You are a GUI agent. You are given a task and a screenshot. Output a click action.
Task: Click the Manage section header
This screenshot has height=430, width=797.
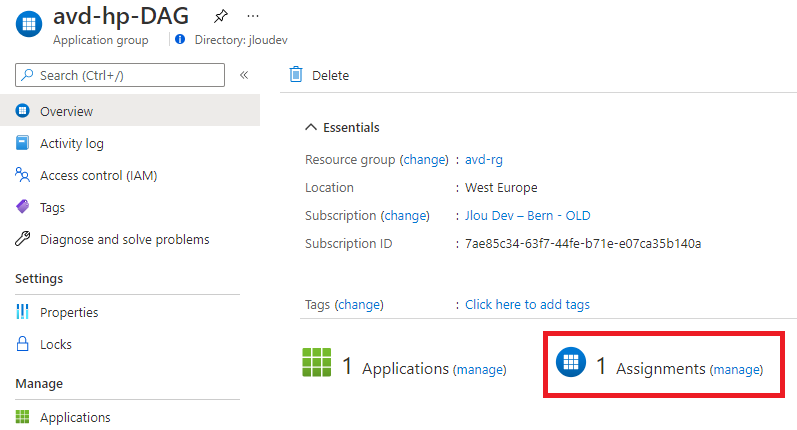(x=39, y=384)
